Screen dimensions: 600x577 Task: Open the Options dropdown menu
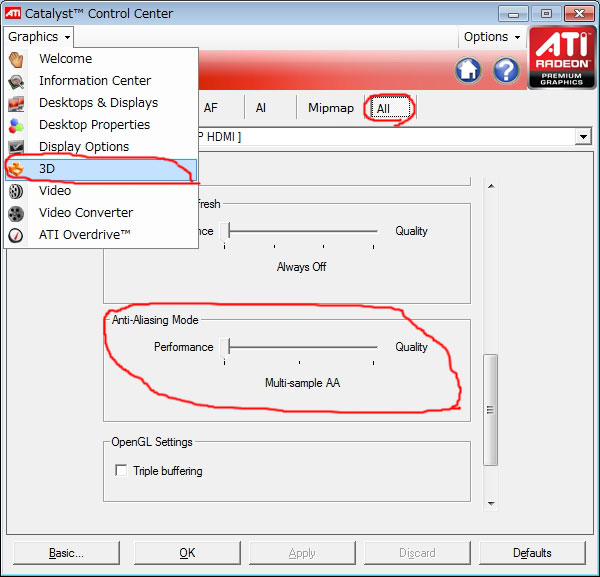pos(492,37)
